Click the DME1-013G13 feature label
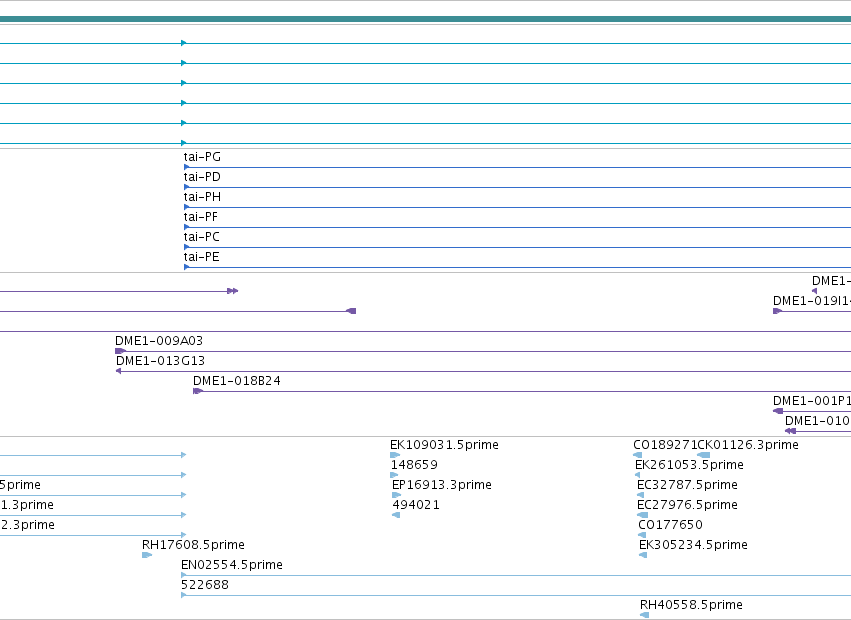 point(161,361)
